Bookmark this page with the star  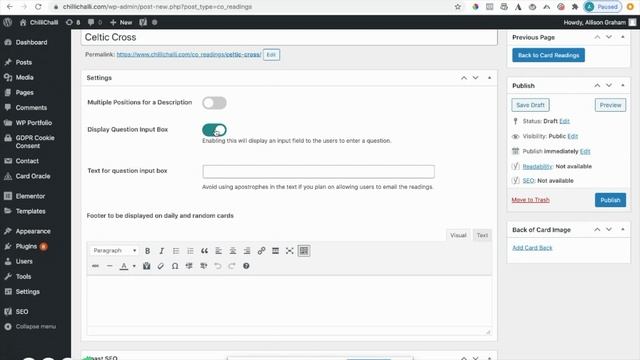click(x=458, y=7)
